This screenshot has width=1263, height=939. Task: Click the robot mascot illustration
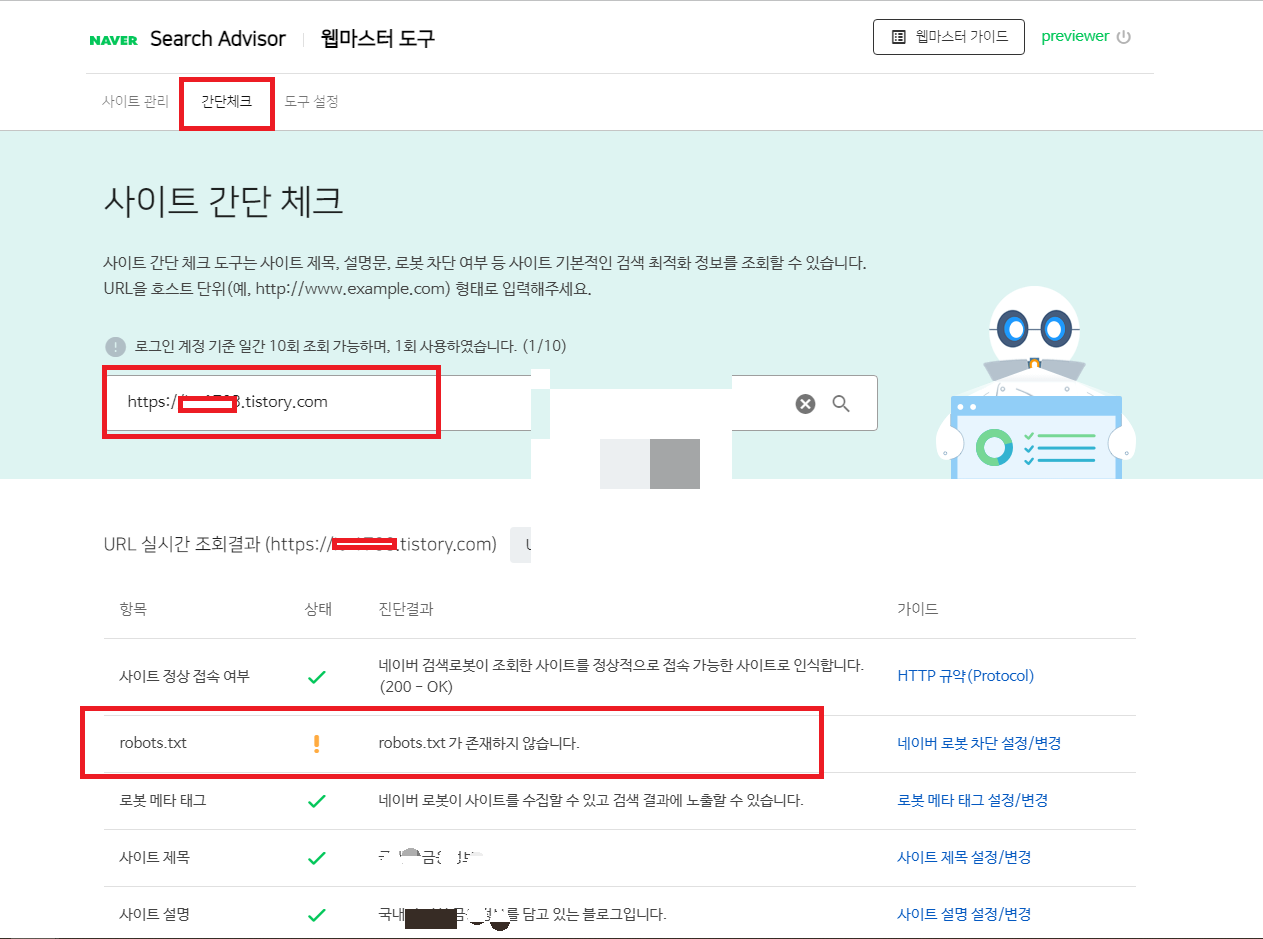point(1035,382)
